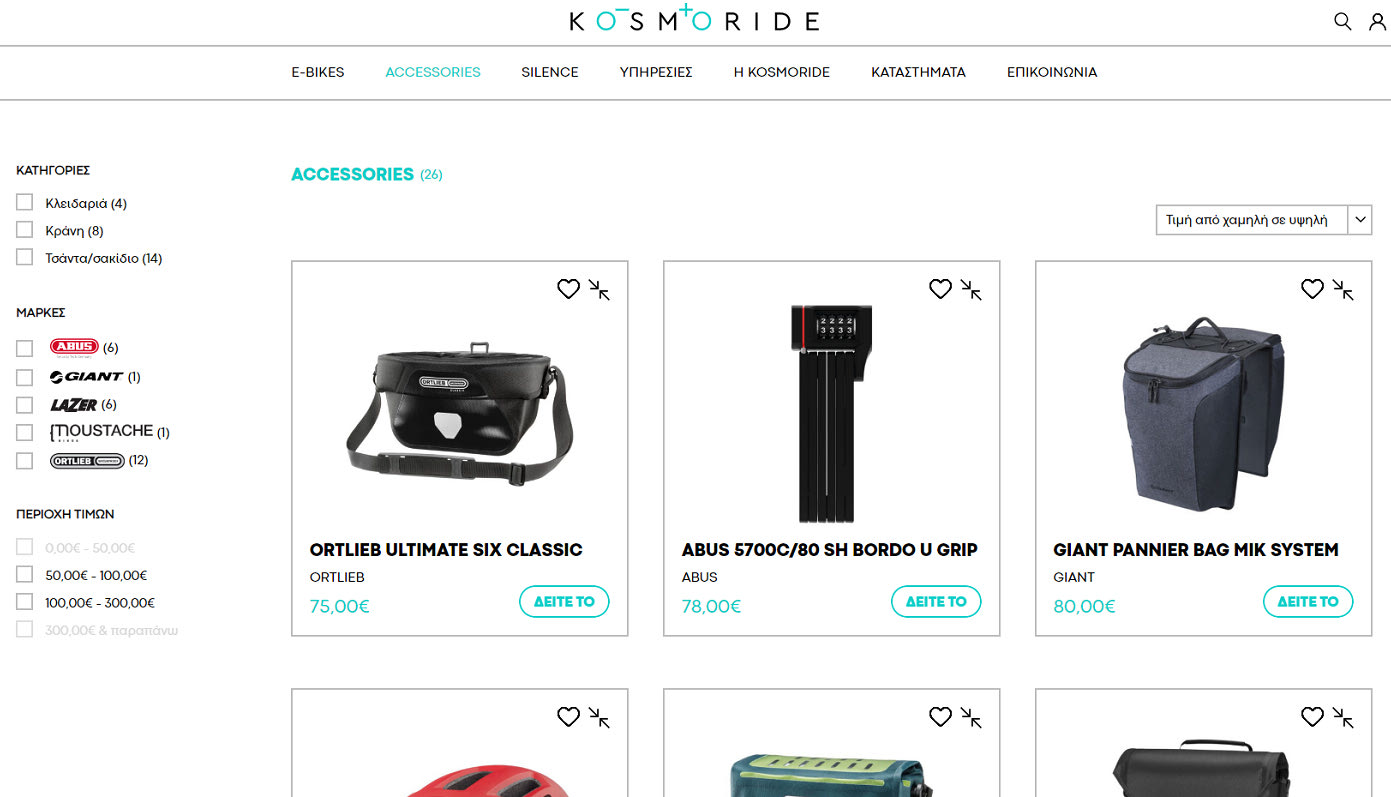
Task: Click compare arrows on Giant Pannier Bag
Action: [1343, 289]
